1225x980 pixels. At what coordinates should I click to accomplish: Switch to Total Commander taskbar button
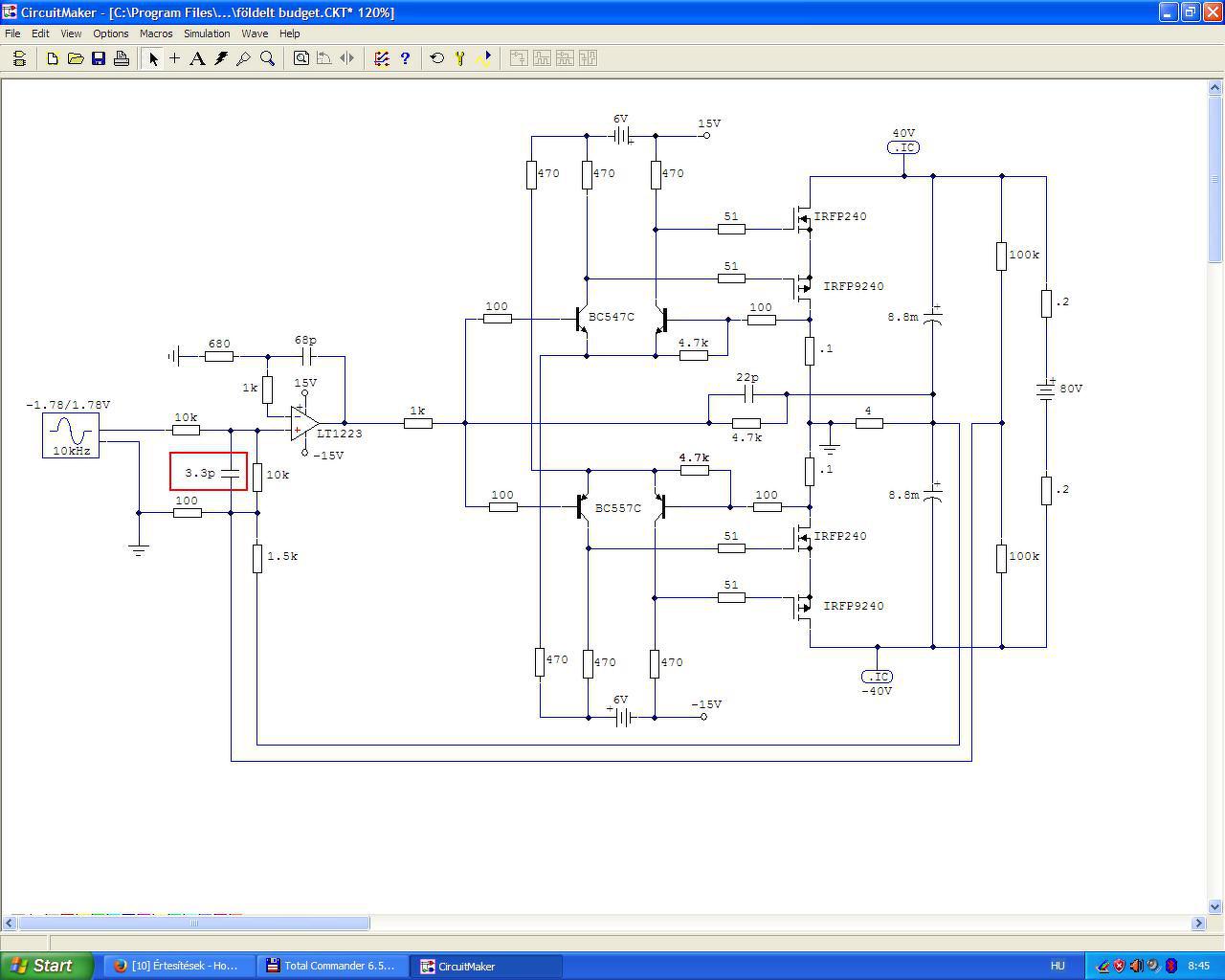[333, 966]
